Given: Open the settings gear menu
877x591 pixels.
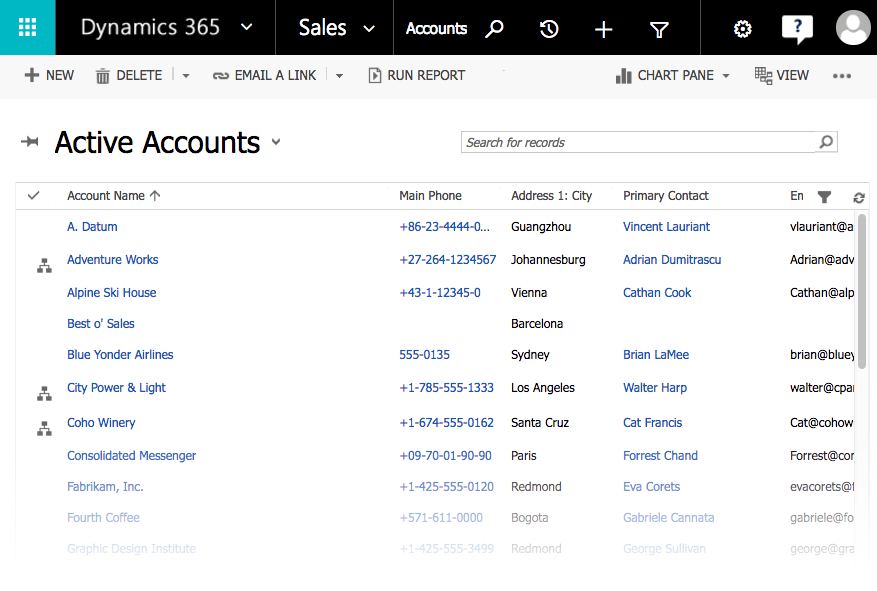Looking at the screenshot, I should click(x=742, y=29).
